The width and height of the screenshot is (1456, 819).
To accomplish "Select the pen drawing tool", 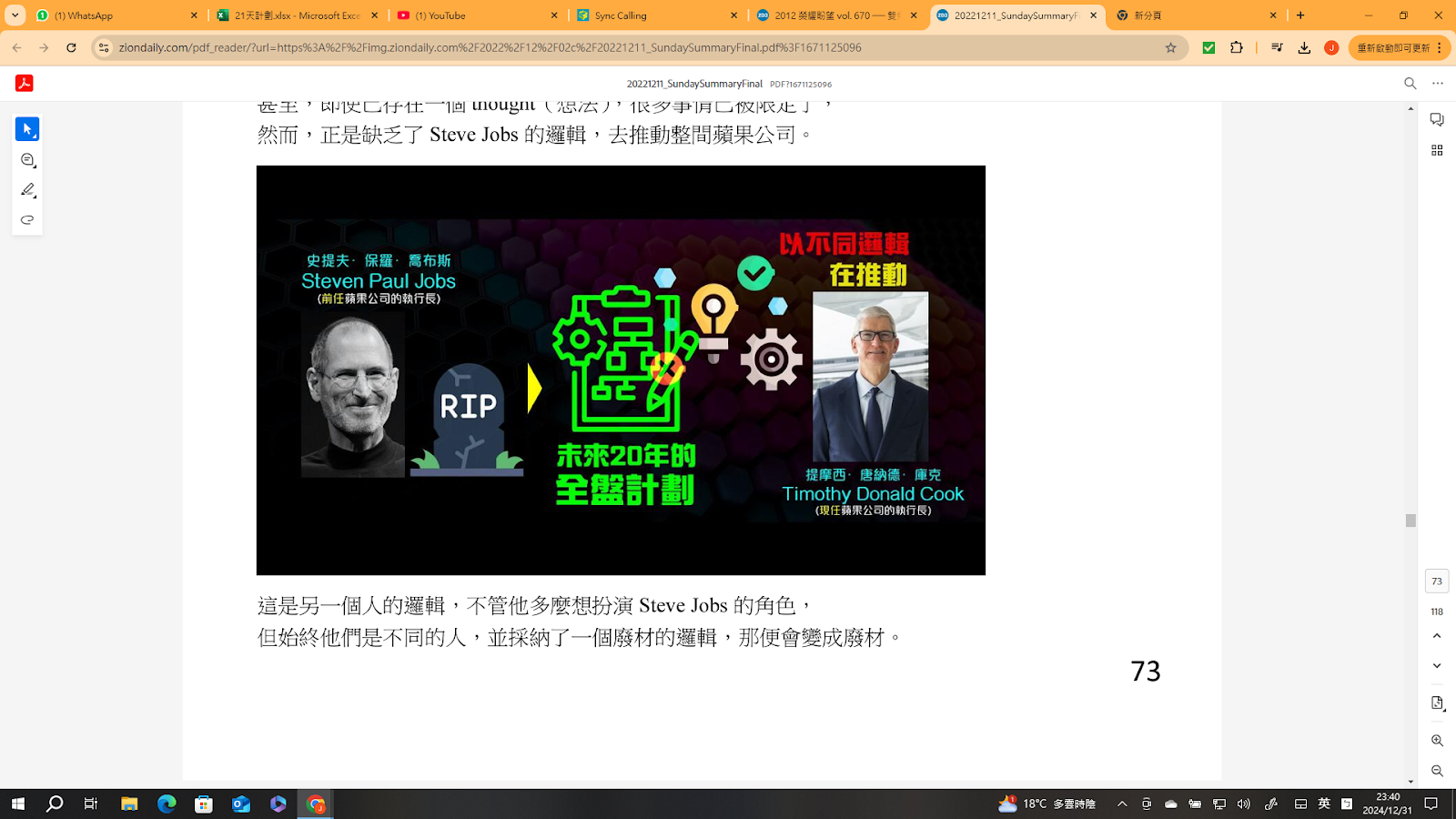I will tap(27, 190).
